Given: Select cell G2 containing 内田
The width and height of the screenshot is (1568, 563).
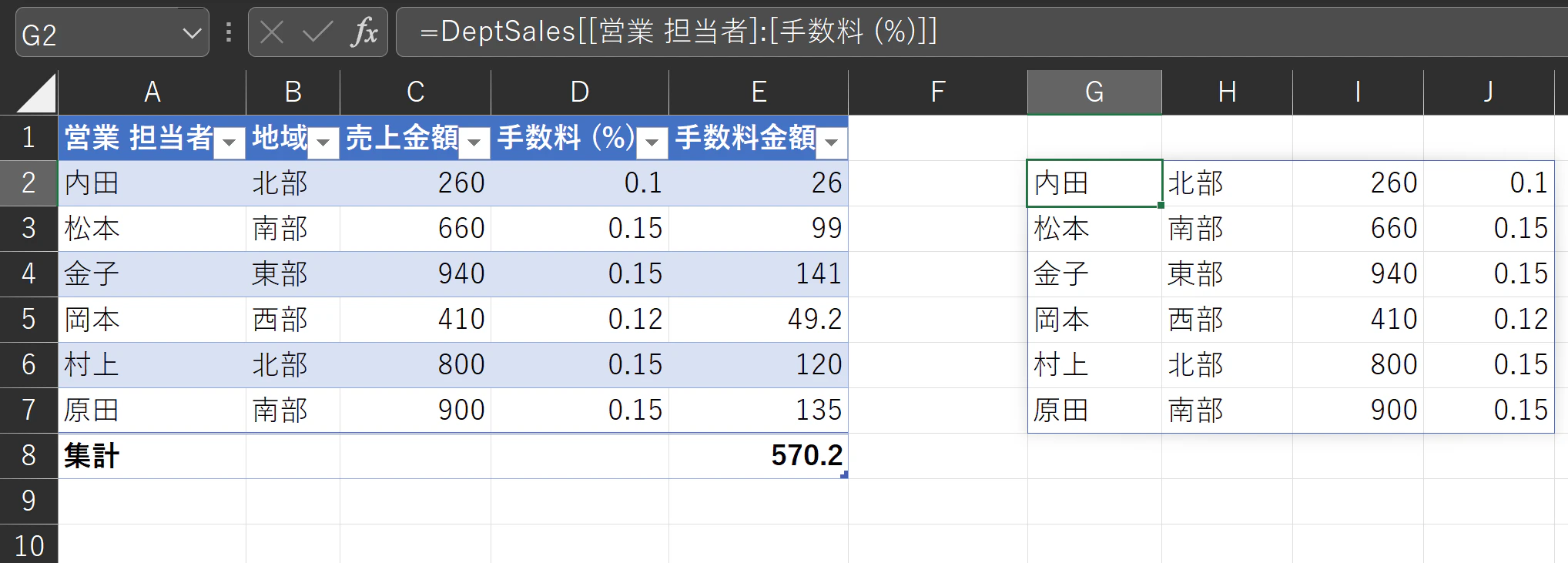Looking at the screenshot, I should [1094, 183].
